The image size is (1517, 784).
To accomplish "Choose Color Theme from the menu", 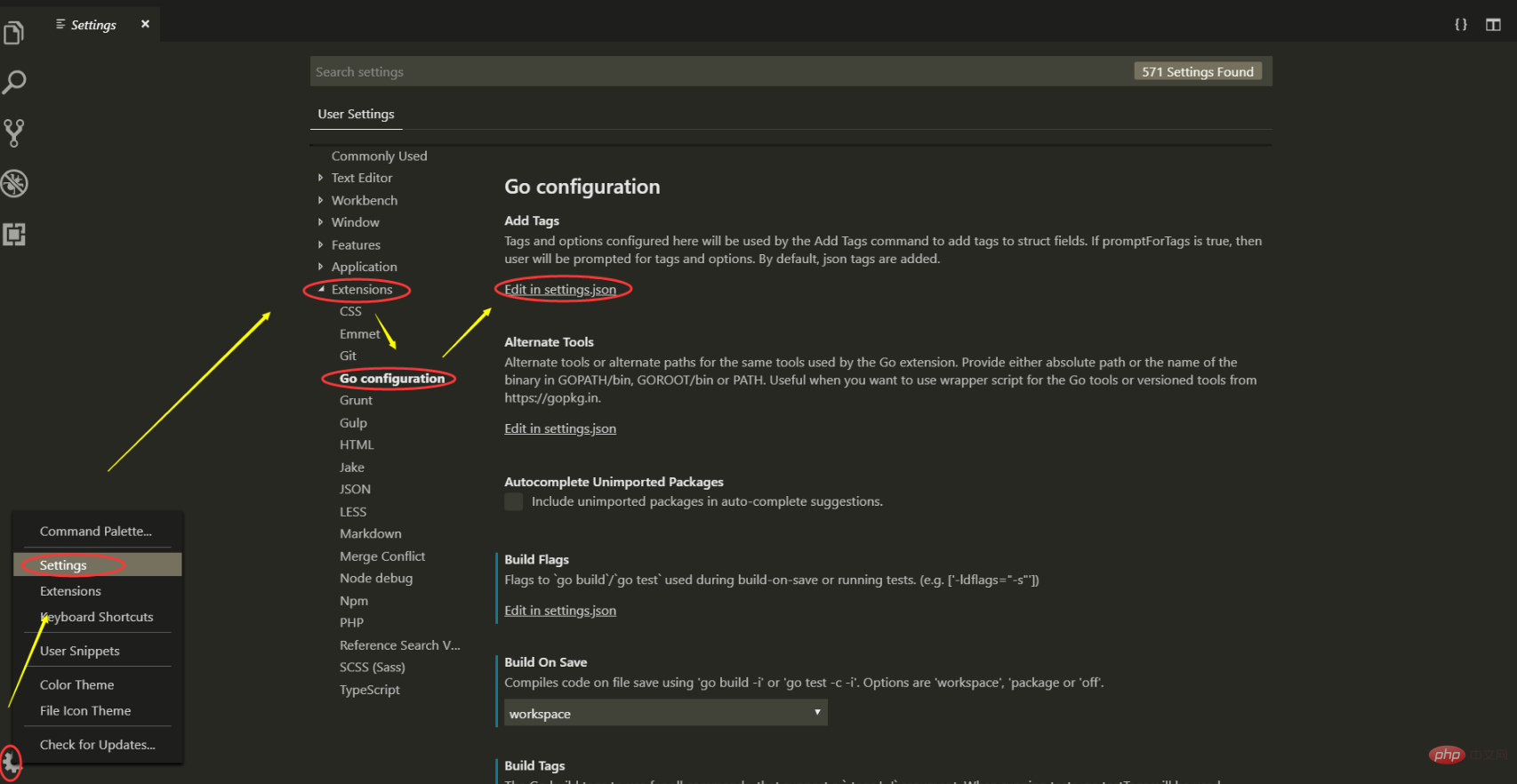I will 97,684.
